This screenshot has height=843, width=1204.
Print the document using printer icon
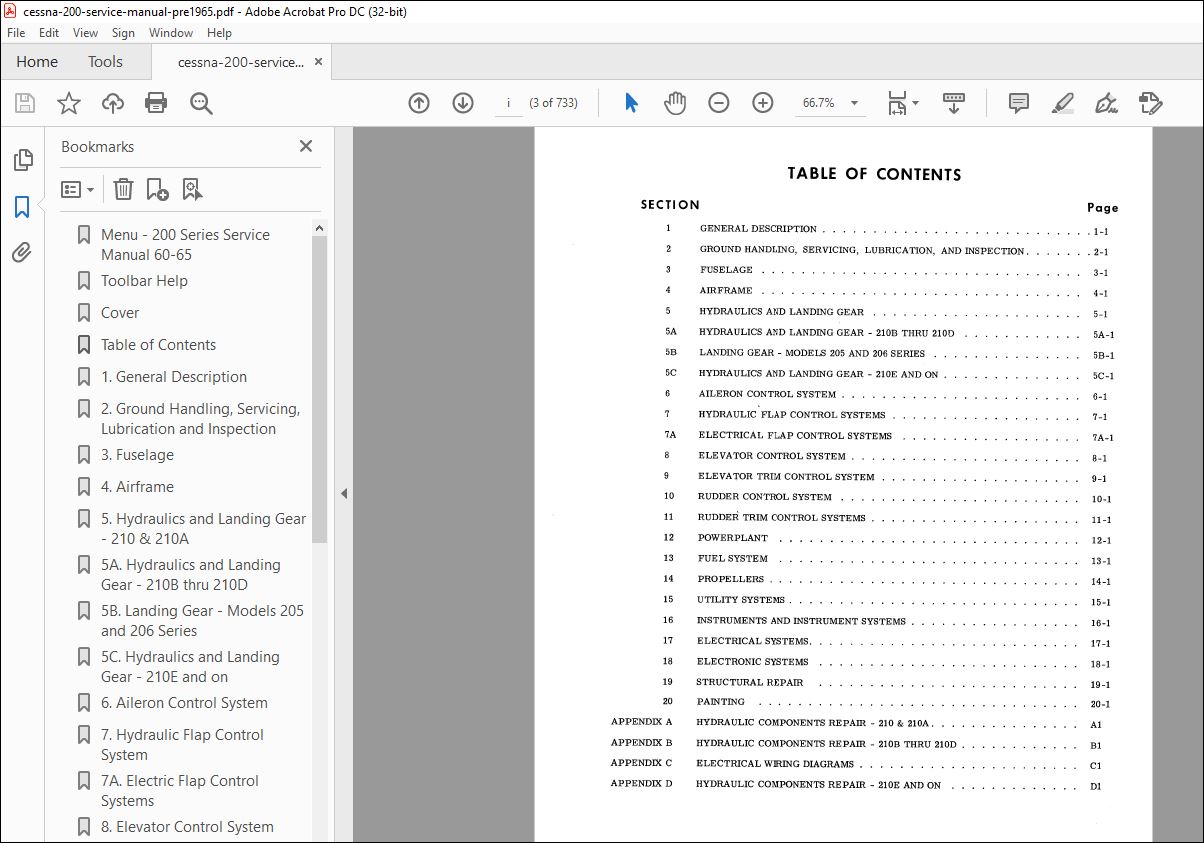tap(156, 103)
